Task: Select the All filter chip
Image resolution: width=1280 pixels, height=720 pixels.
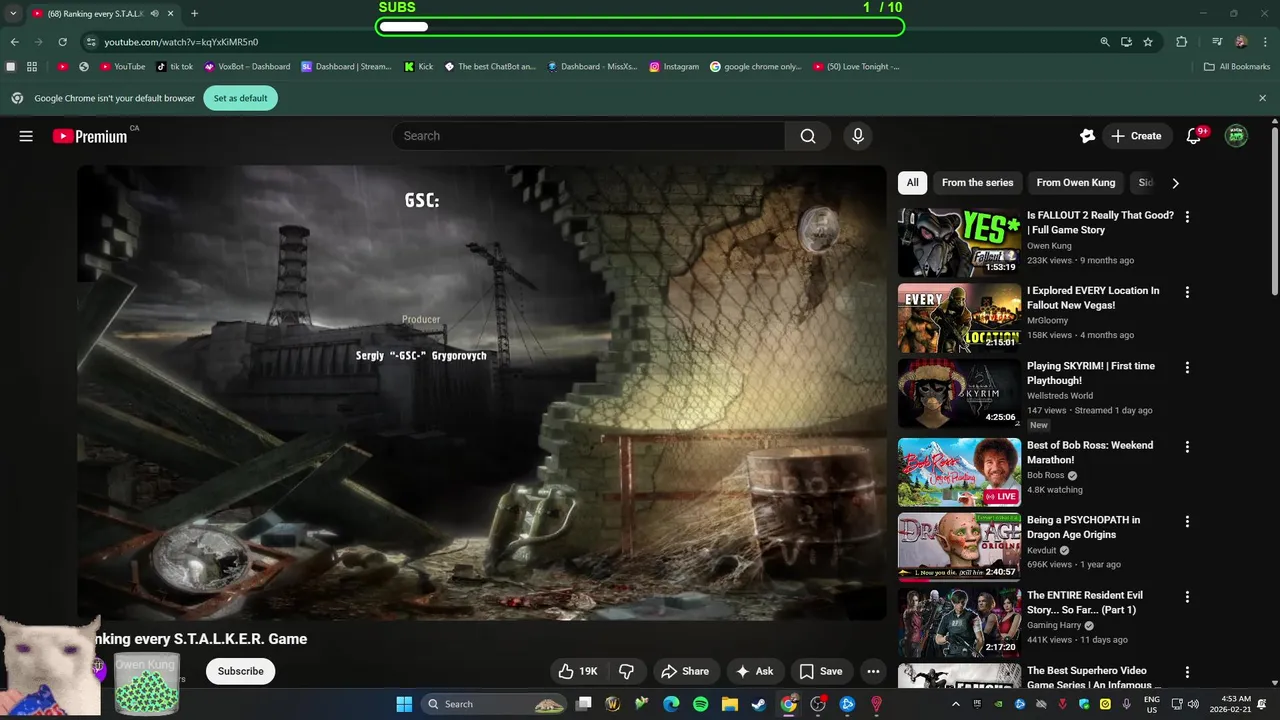Action: click(912, 183)
